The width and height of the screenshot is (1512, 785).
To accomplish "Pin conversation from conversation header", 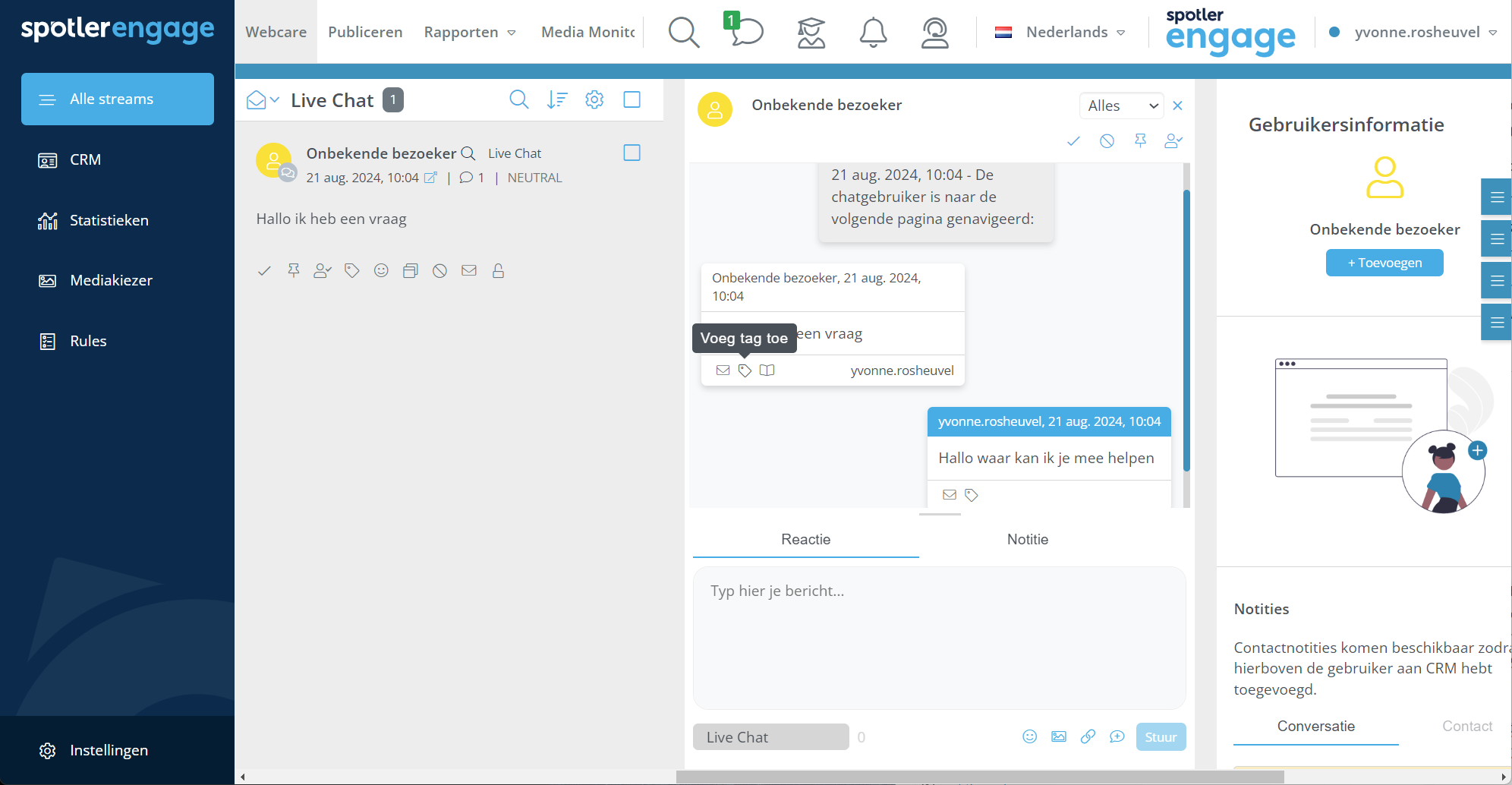I will tap(1140, 141).
